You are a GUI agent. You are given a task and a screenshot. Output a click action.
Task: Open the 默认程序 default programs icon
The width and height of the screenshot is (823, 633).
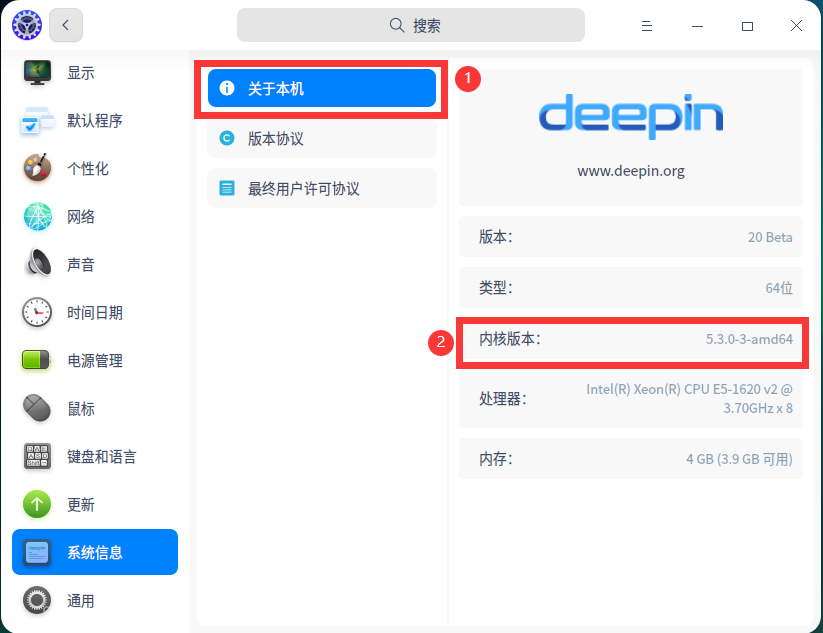37,121
